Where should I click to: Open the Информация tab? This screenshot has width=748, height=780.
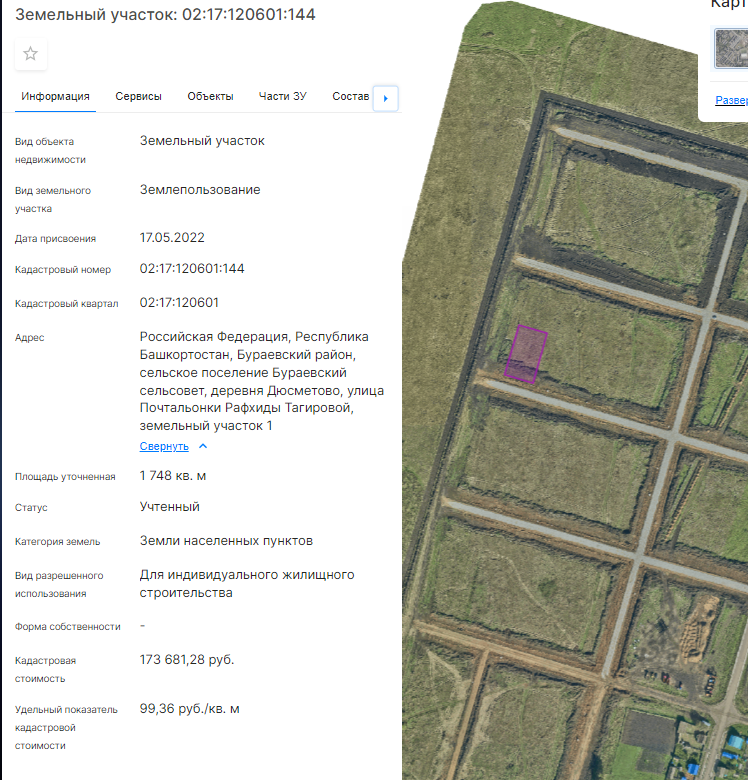pos(56,97)
